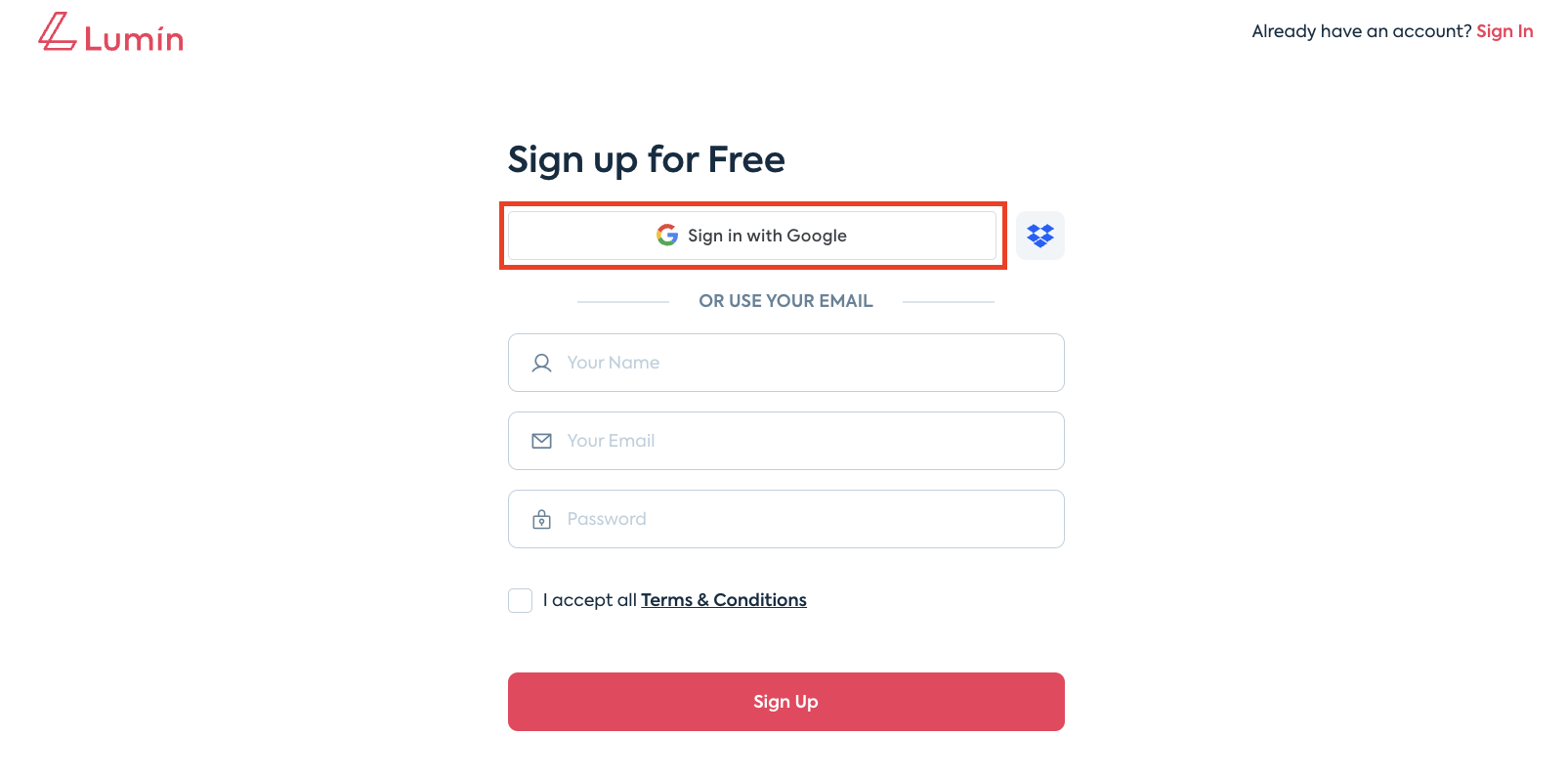Viewport: 1568px width, 779px height.
Task: Click the Sign in with Dropbox icon
Action: point(1040,236)
